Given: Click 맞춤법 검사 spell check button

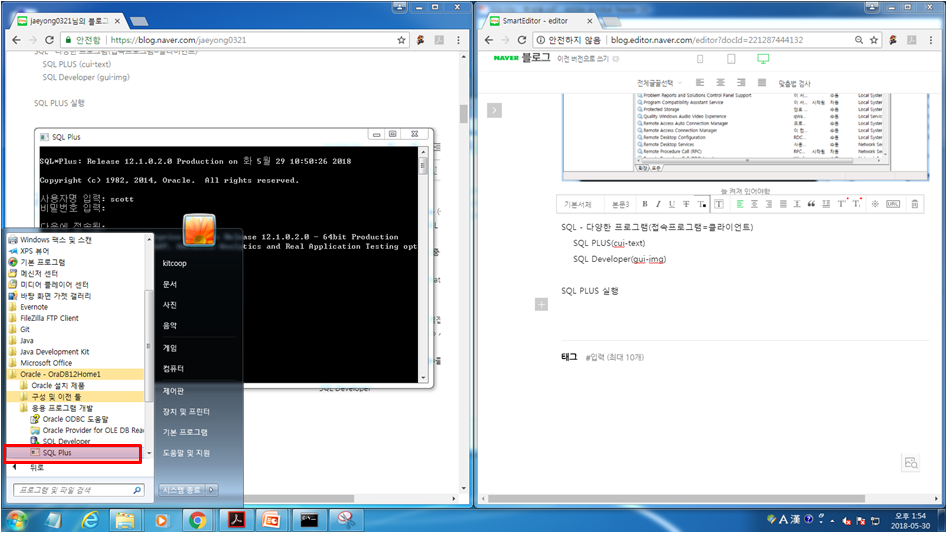Looking at the screenshot, I should coord(794,83).
